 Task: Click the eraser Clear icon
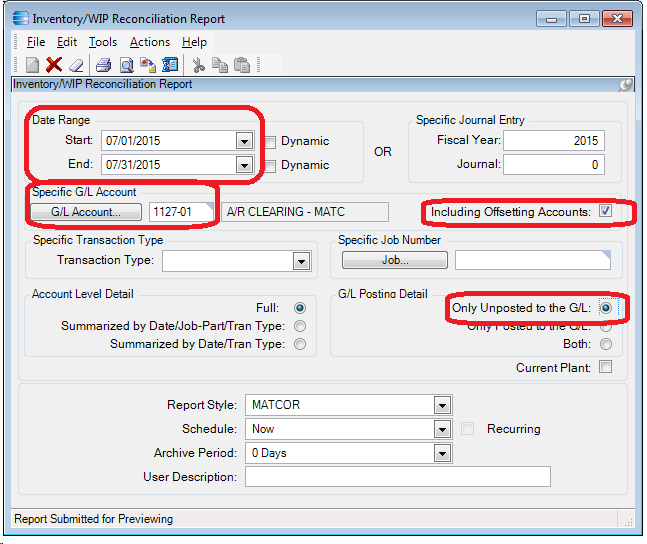pos(76,66)
